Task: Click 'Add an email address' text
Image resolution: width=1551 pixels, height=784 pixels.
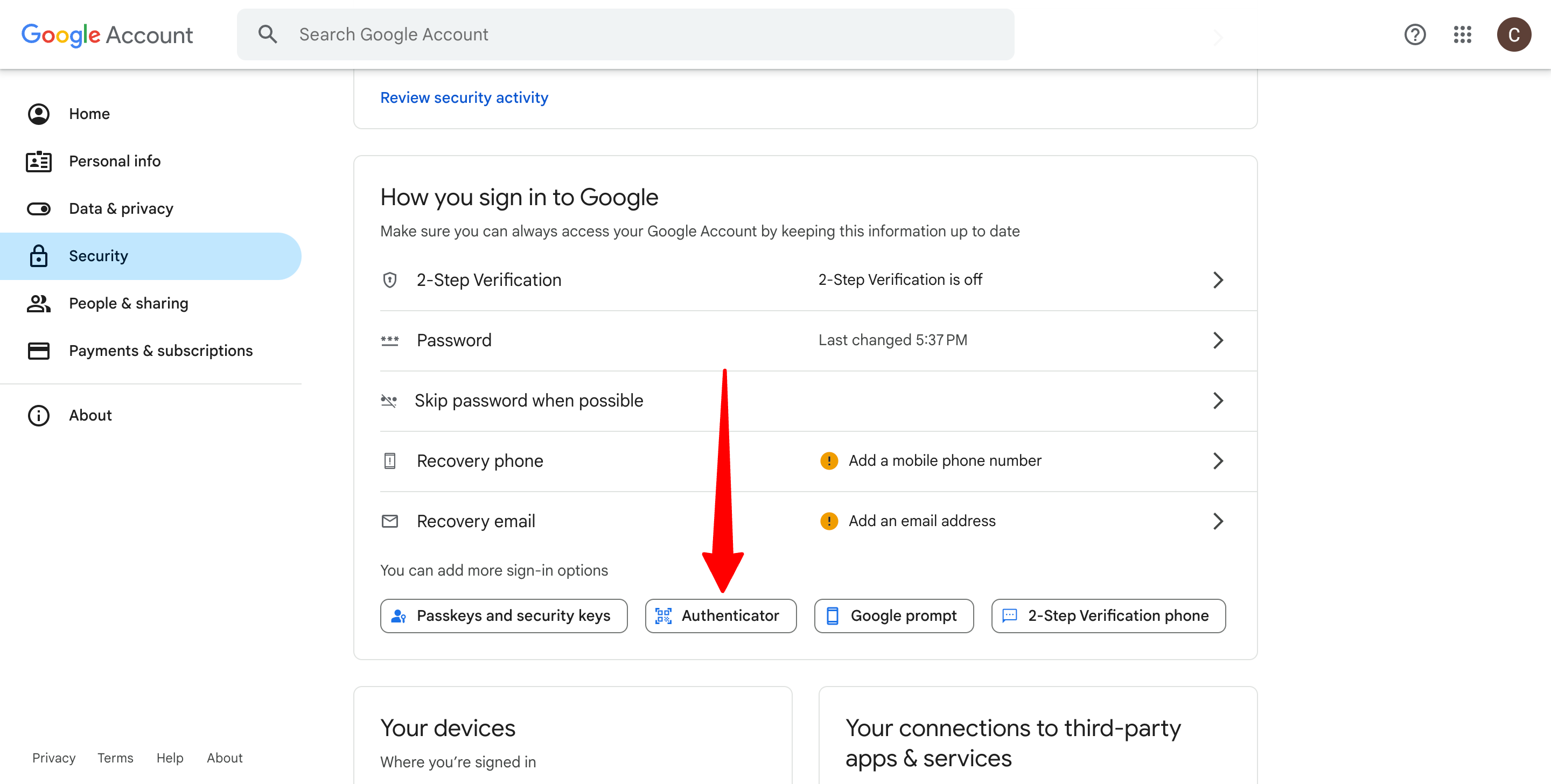Action: (922, 521)
